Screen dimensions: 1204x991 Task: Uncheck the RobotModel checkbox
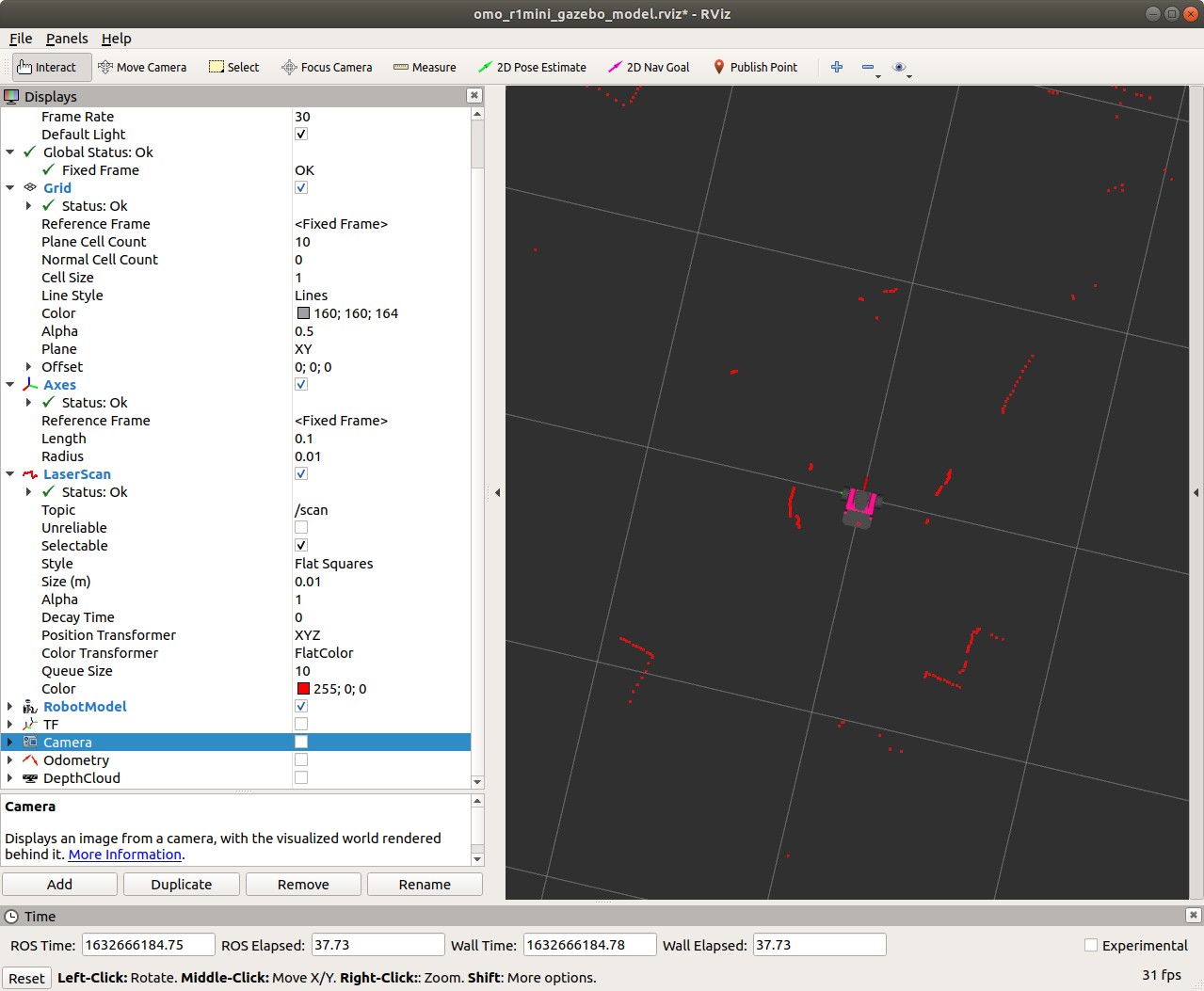point(301,706)
